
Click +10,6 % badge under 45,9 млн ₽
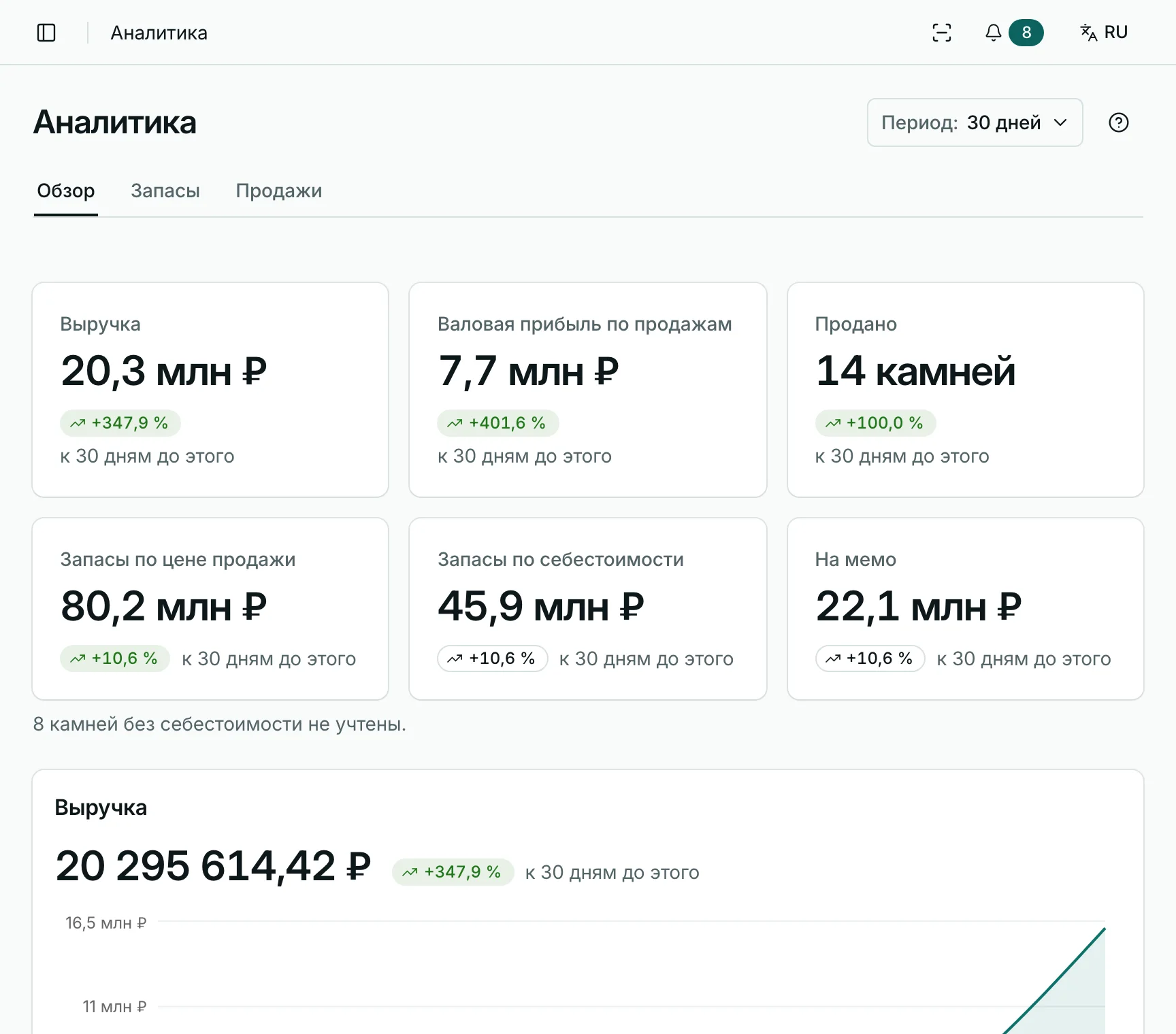492,658
